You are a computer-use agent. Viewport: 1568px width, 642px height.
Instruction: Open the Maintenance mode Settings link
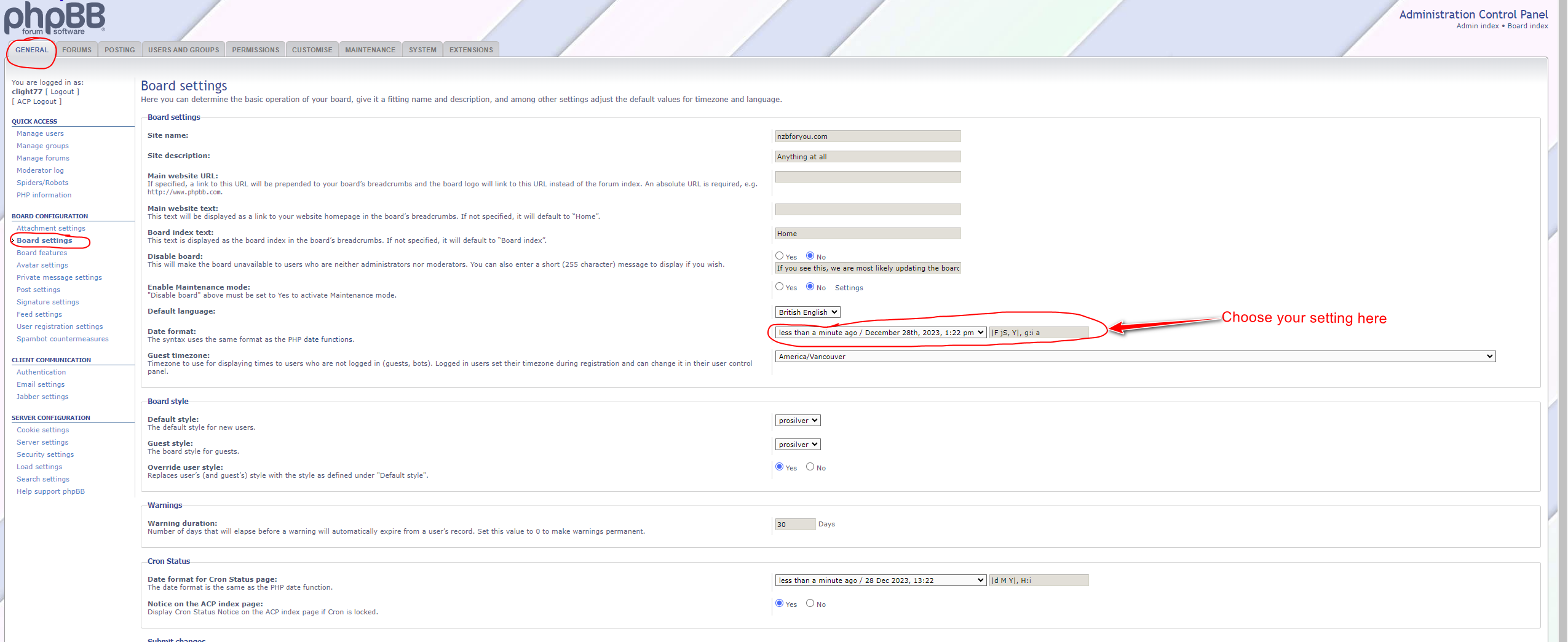(849, 288)
